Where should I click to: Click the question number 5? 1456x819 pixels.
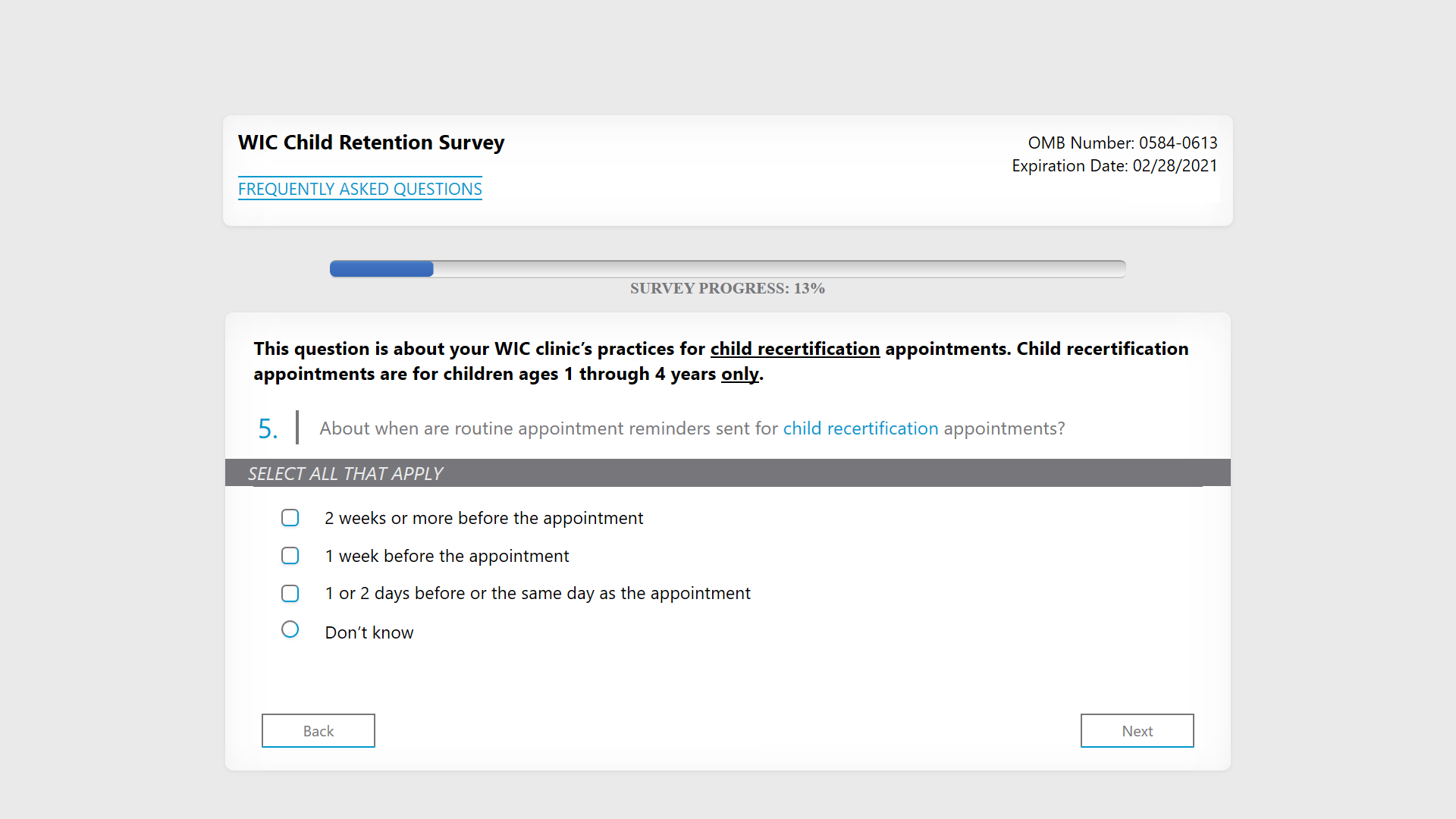(x=268, y=428)
